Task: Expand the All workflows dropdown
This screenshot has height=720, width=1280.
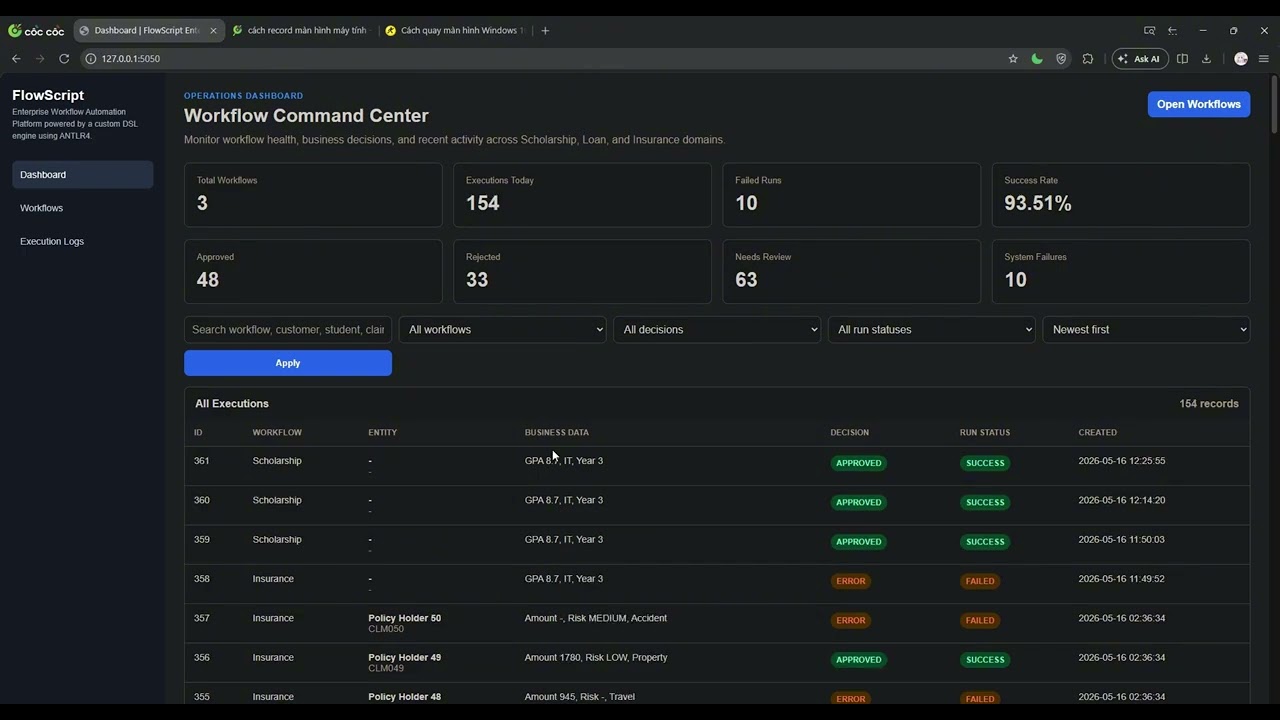Action: pos(502,329)
